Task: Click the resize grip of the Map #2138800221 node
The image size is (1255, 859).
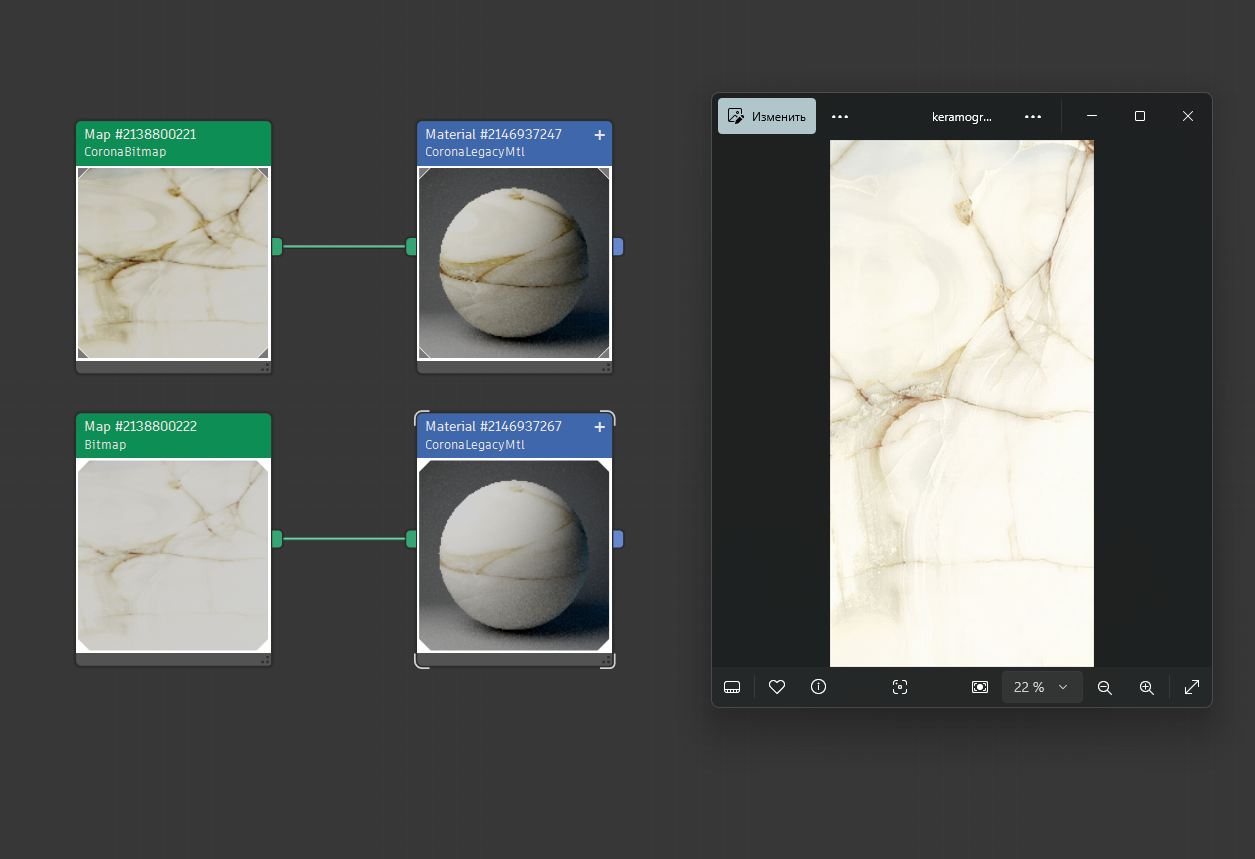Action: (265, 368)
